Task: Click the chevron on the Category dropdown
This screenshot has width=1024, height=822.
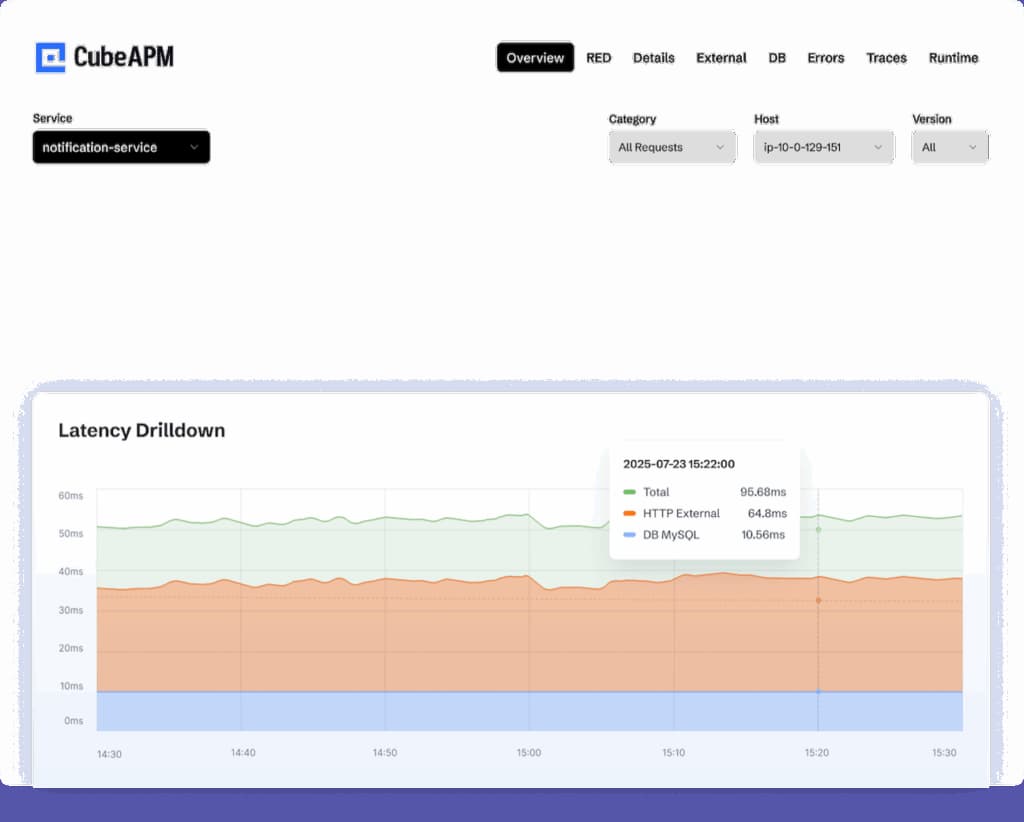Action: [x=721, y=147]
